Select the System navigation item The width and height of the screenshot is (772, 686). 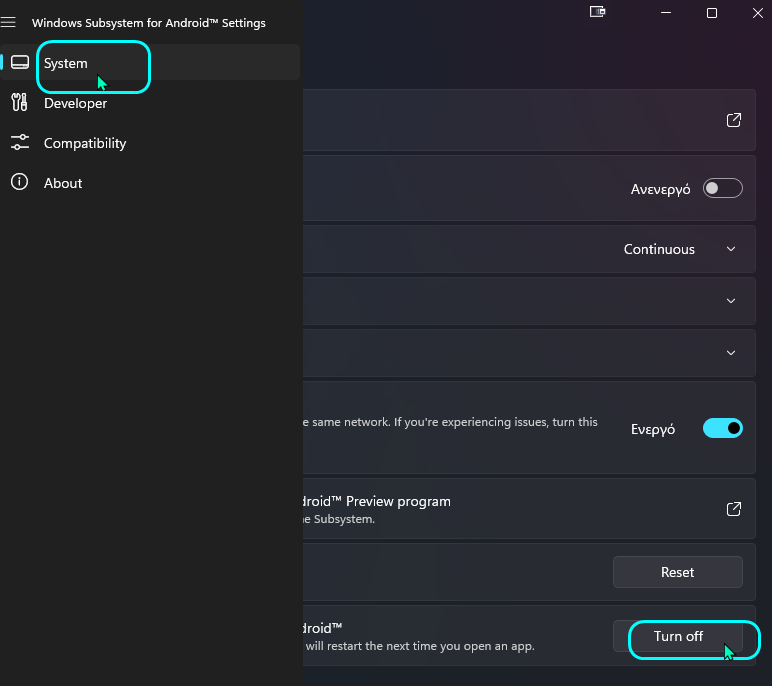point(150,63)
